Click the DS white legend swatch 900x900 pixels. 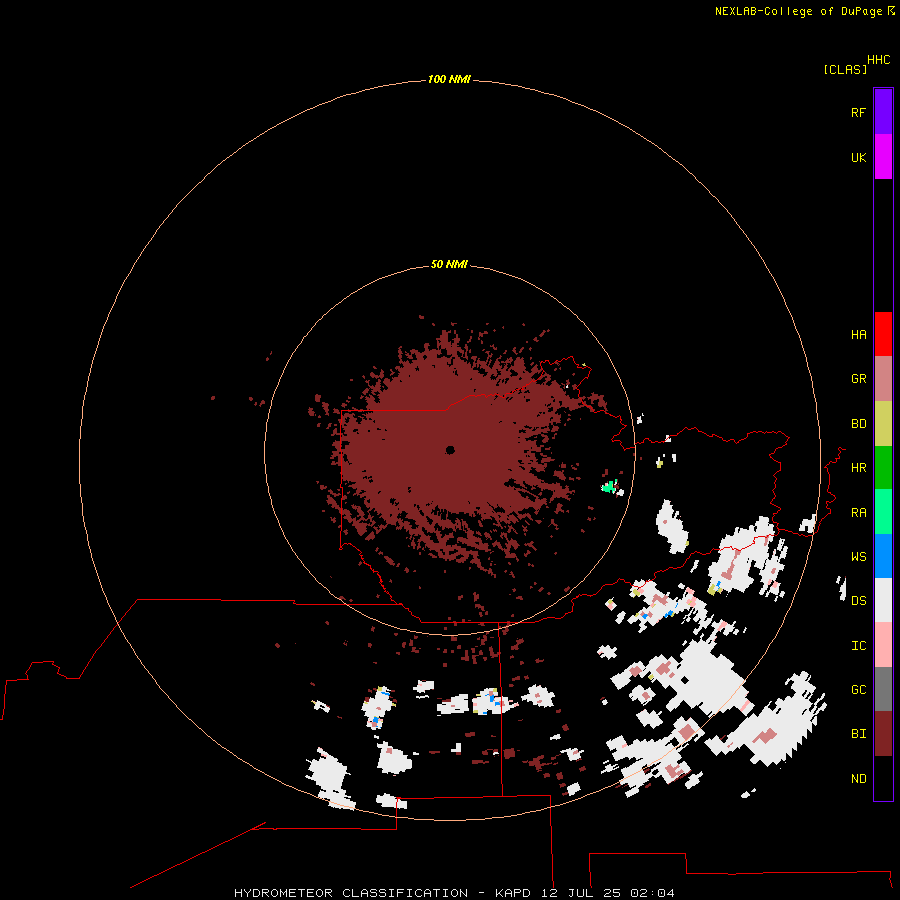[x=883, y=600]
